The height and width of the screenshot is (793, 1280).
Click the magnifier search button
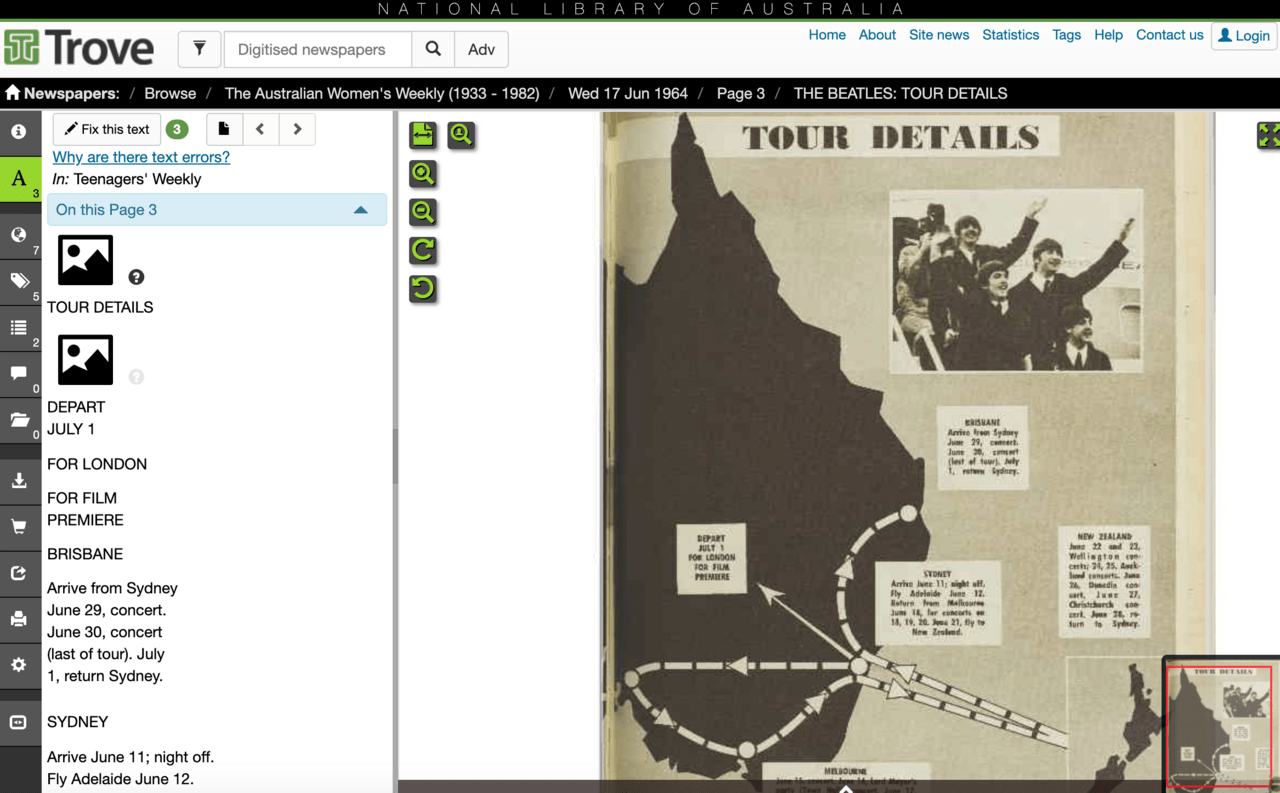(433, 49)
